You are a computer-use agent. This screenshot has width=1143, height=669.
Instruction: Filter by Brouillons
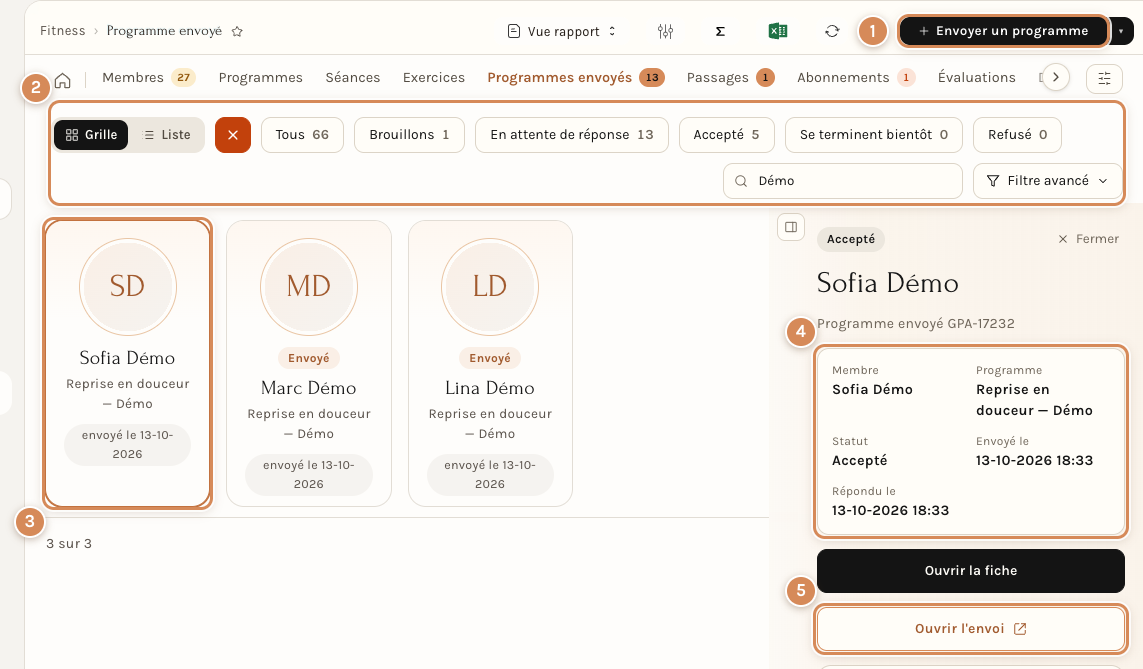409,135
